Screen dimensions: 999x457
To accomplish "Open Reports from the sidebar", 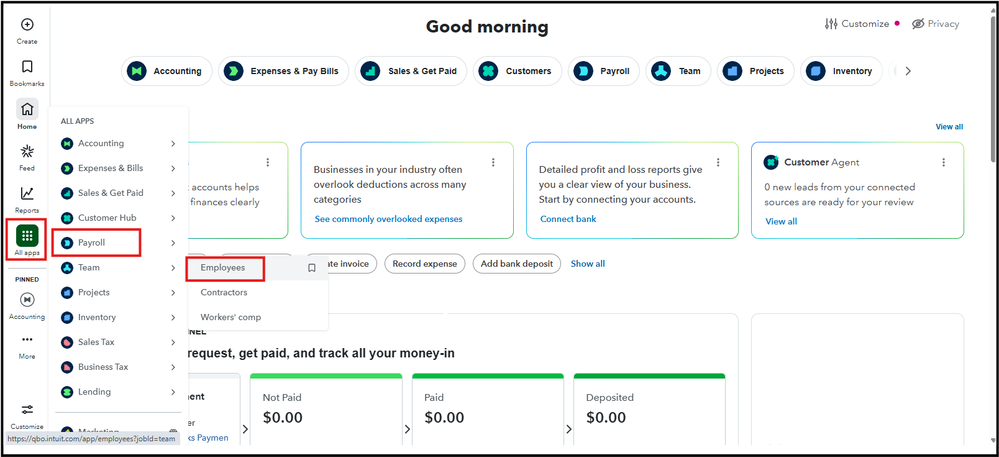I will 27,194.
